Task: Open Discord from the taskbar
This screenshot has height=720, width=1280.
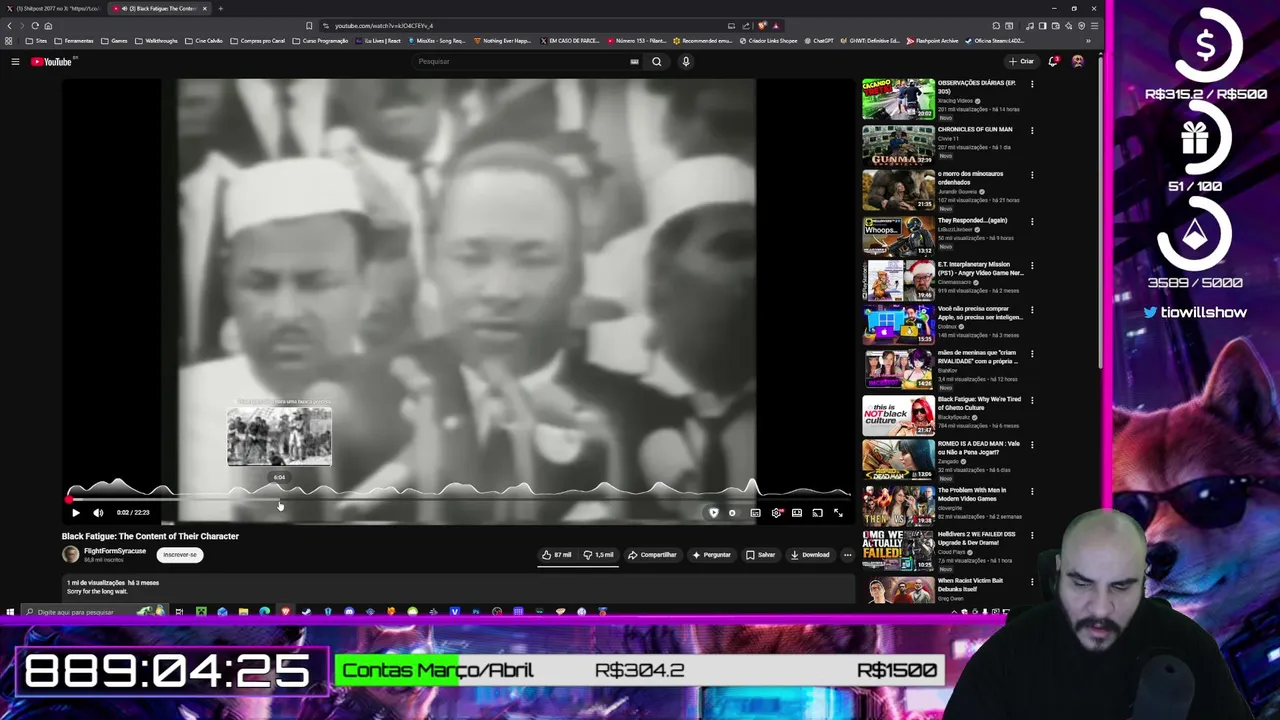Action: point(349,612)
